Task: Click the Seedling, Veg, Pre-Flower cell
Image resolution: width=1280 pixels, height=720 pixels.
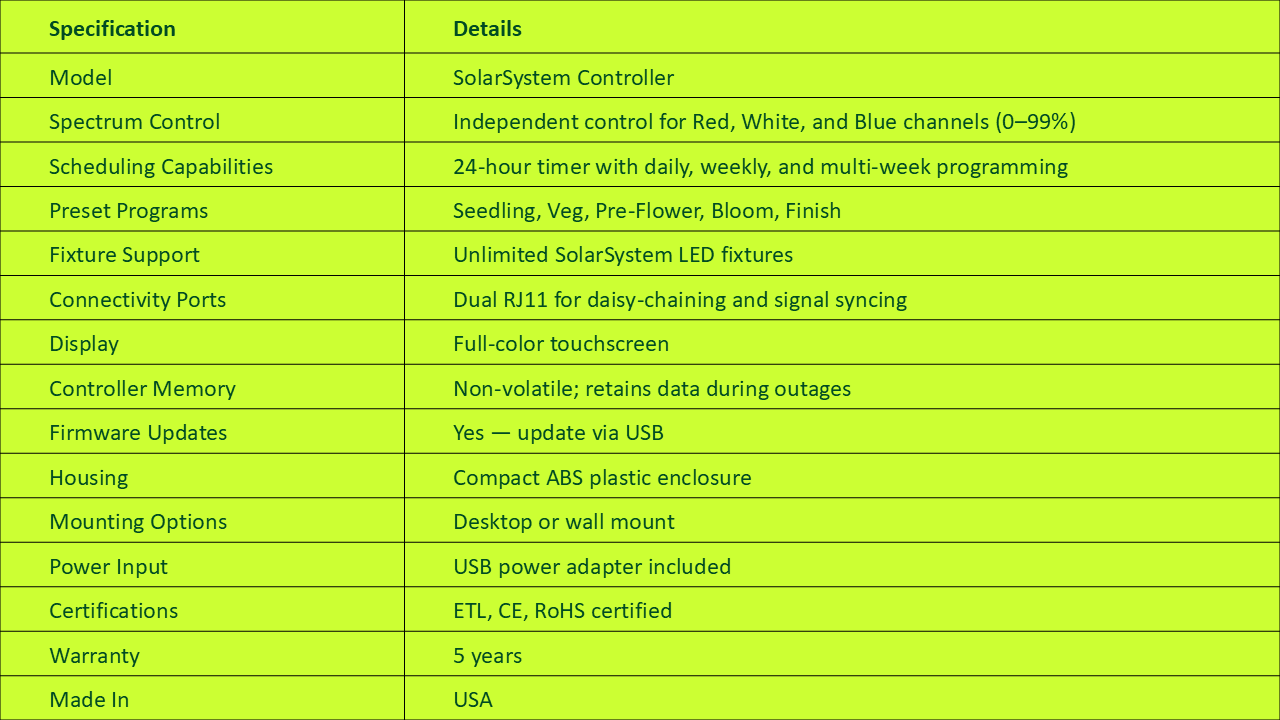Action: (646, 211)
